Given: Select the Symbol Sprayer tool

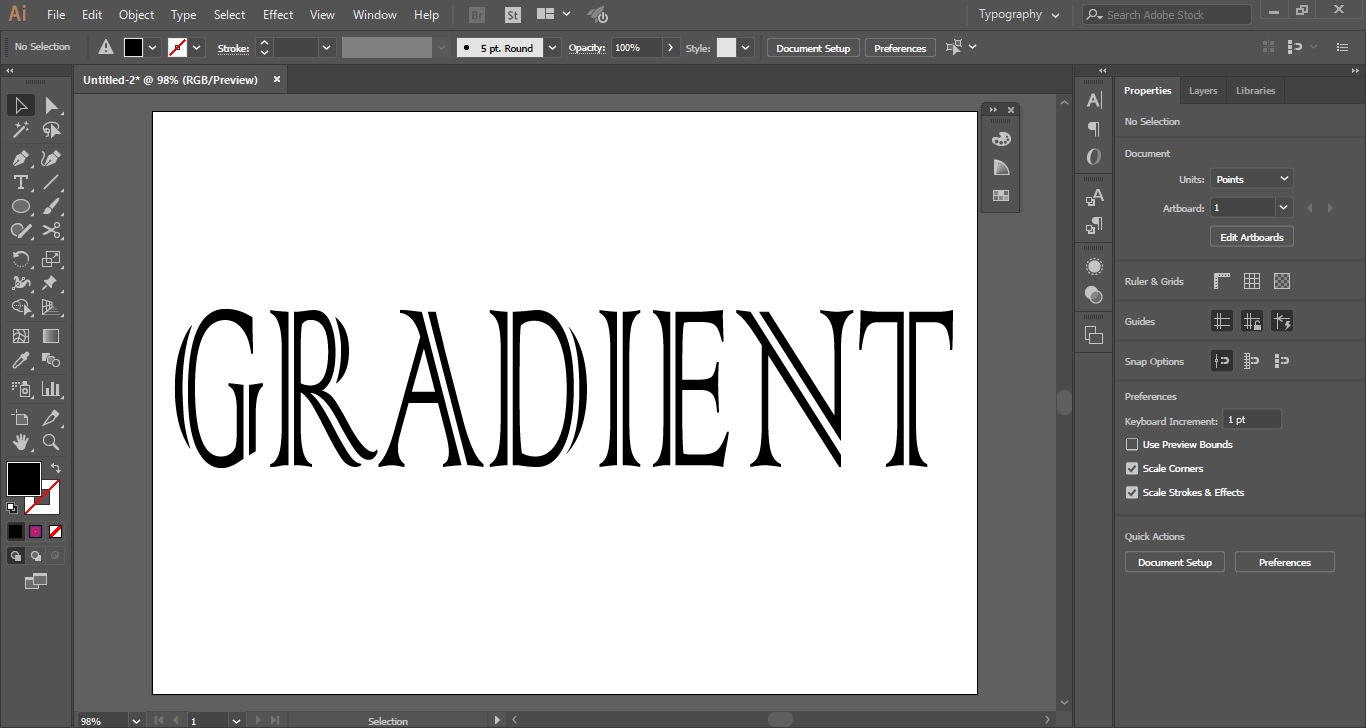Looking at the screenshot, I should pyautogui.click(x=21, y=389).
